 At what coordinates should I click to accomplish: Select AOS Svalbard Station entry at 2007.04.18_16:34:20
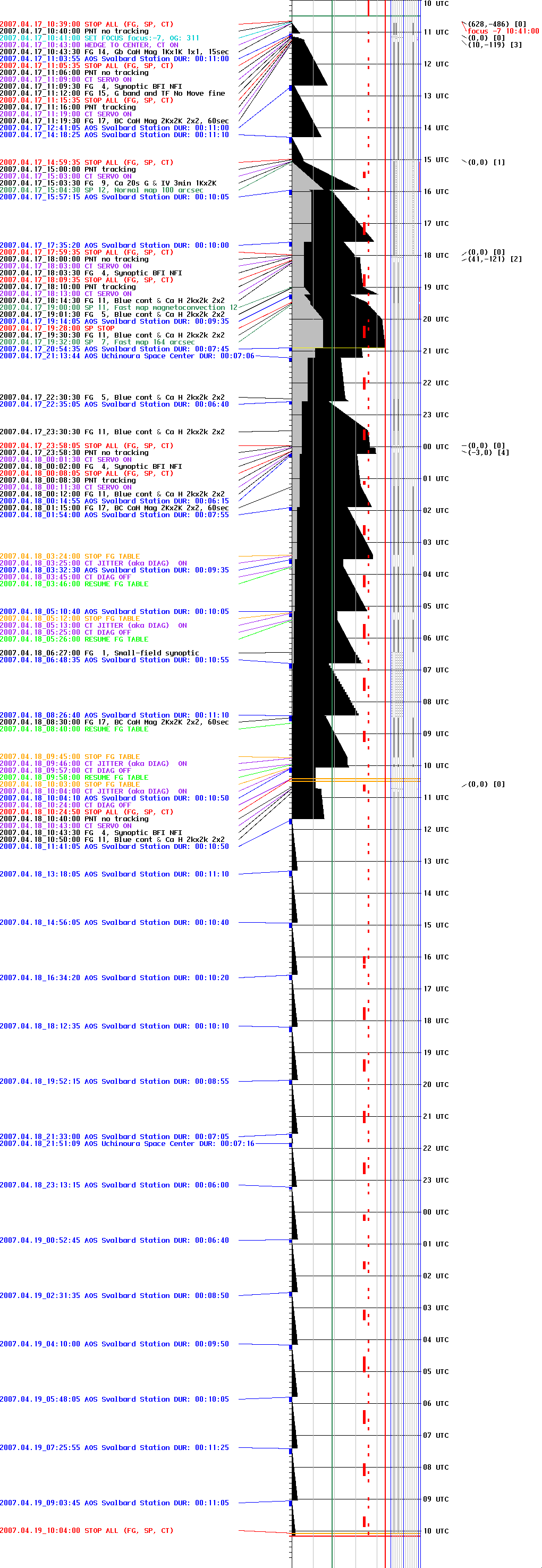114,977
